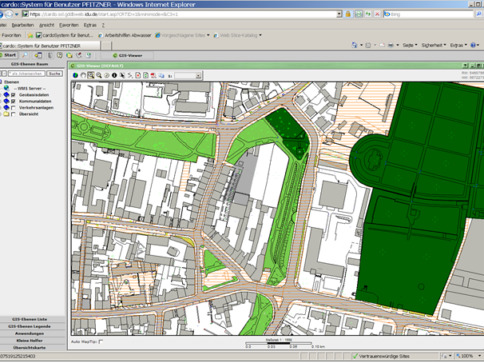Activate the black info query tool
Image resolution: width=484 pixels, height=363 pixels.
tap(114, 76)
